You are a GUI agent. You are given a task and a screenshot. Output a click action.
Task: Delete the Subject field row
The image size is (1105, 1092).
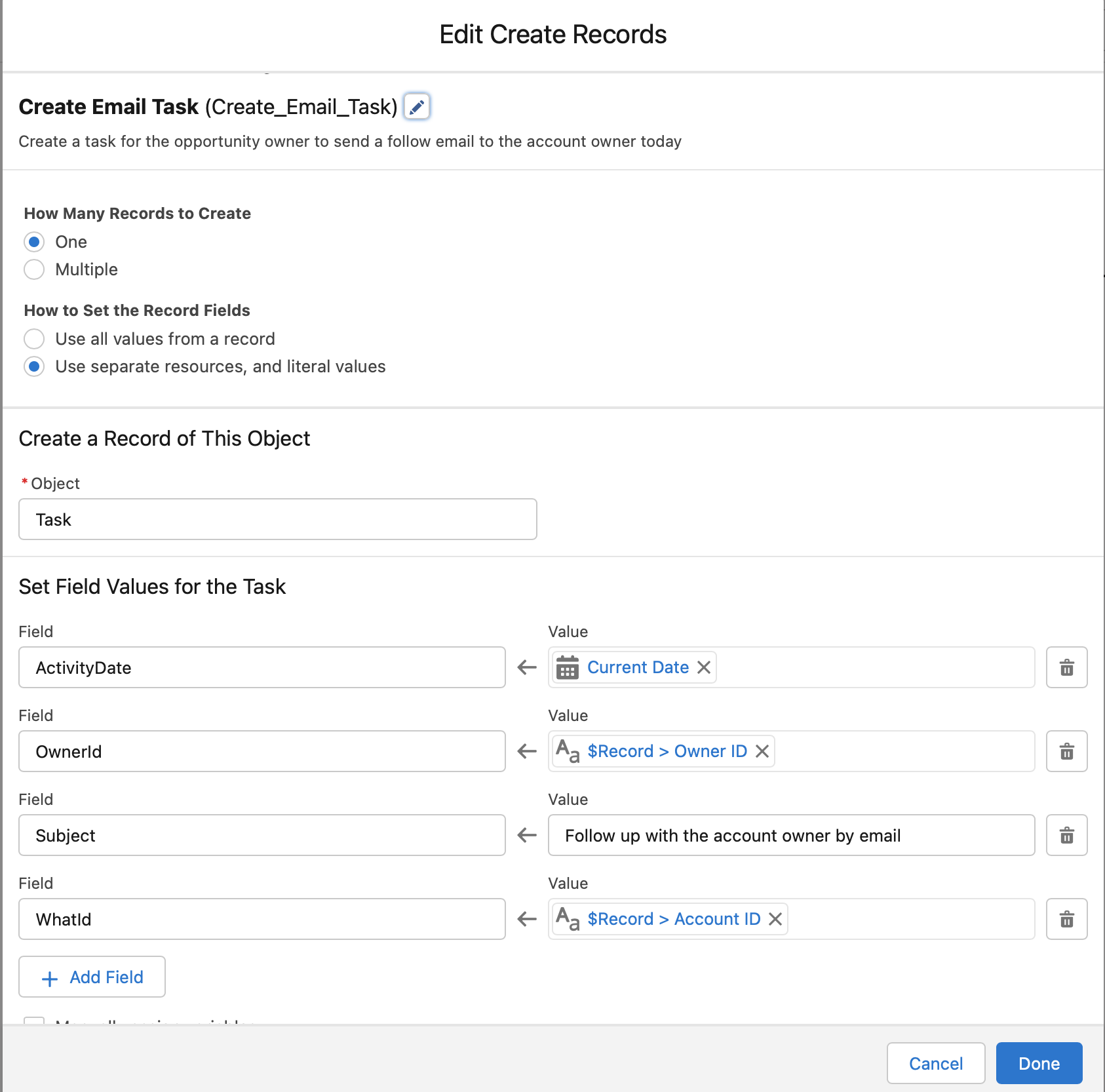click(1066, 835)
